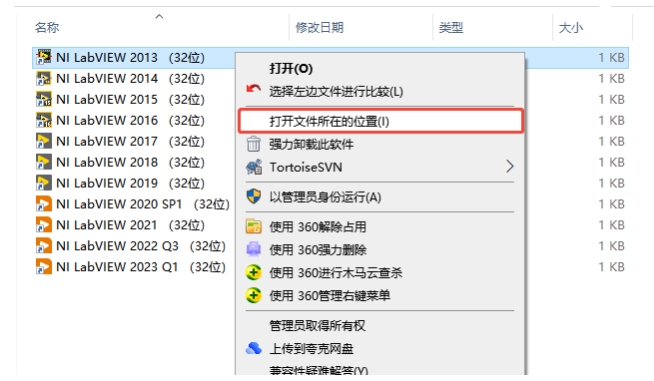Select 使用 360进行木马云查杀 menu entry
The width and height of the screenshot is (654, 381).
[336, 273]
